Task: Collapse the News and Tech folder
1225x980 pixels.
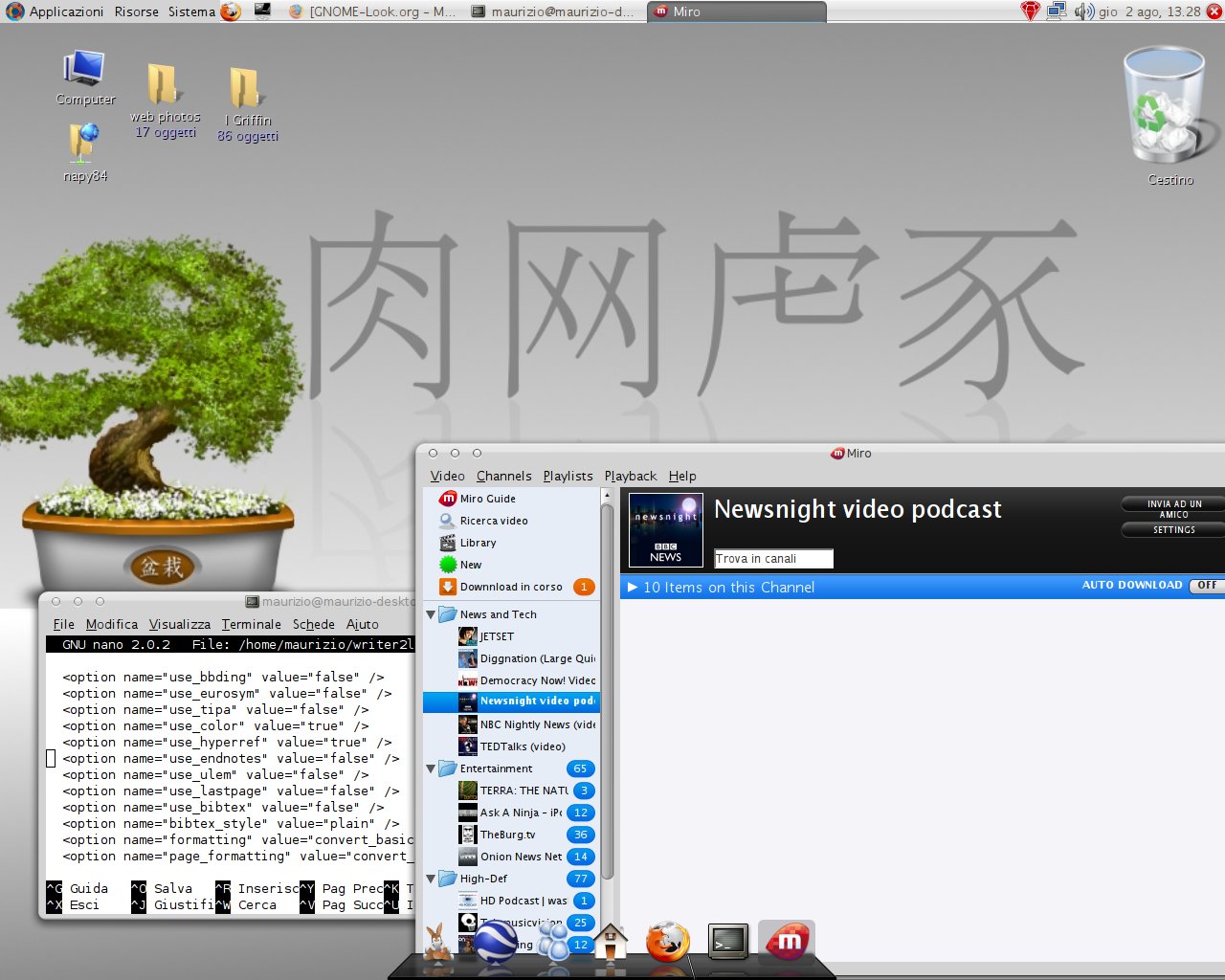Action: pyautogui.click(x=431, y=614)
